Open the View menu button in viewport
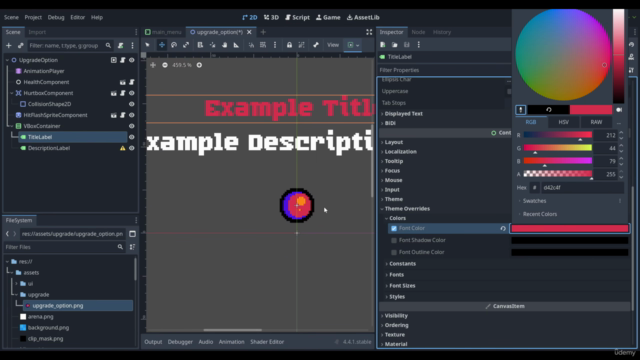This screenshot has height=360, width=640. tap(333, 45)
